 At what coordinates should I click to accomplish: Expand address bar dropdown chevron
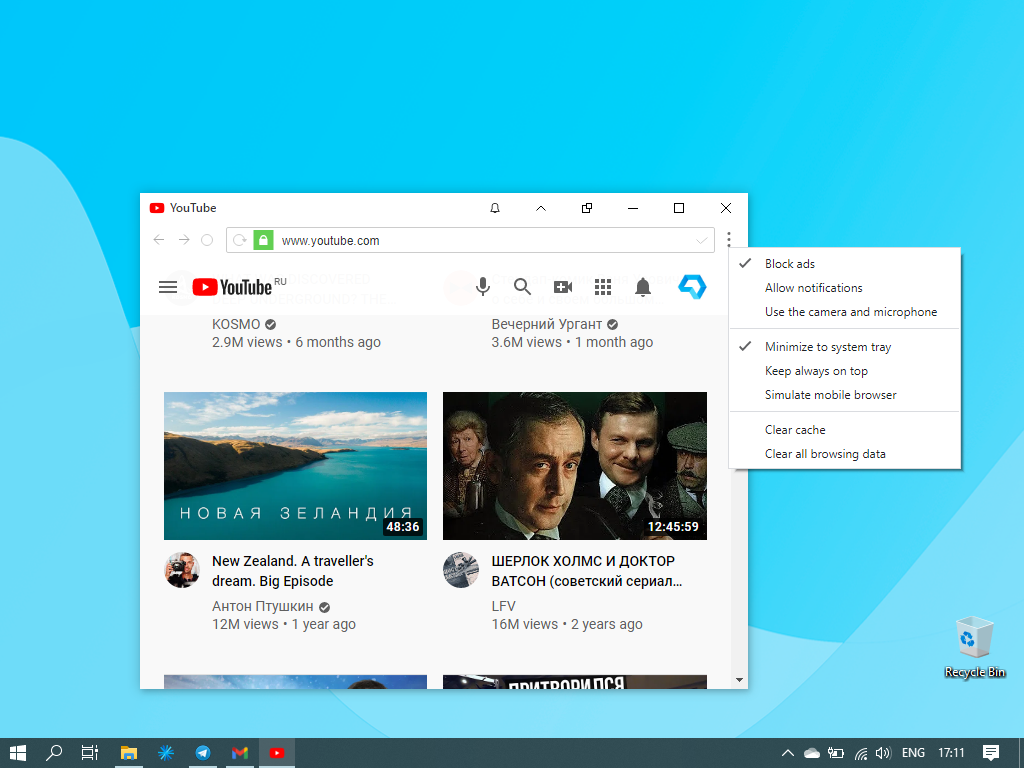click(x=701, y=240)
